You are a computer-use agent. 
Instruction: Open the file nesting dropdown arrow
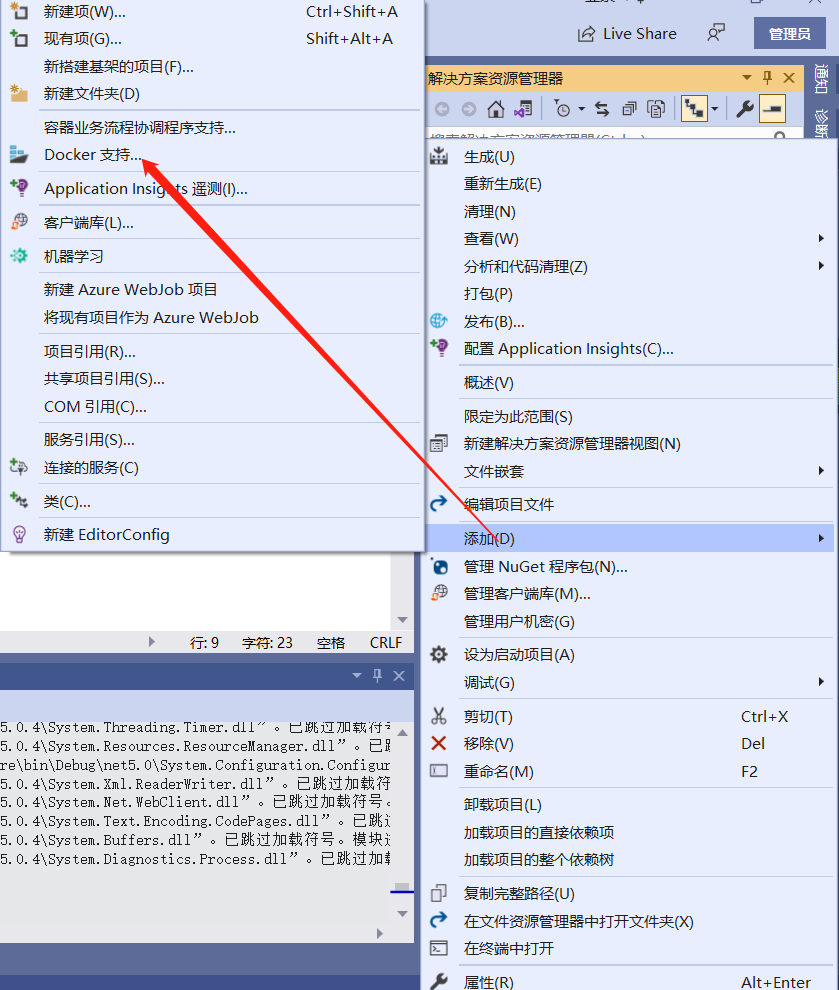click(715, 109)
